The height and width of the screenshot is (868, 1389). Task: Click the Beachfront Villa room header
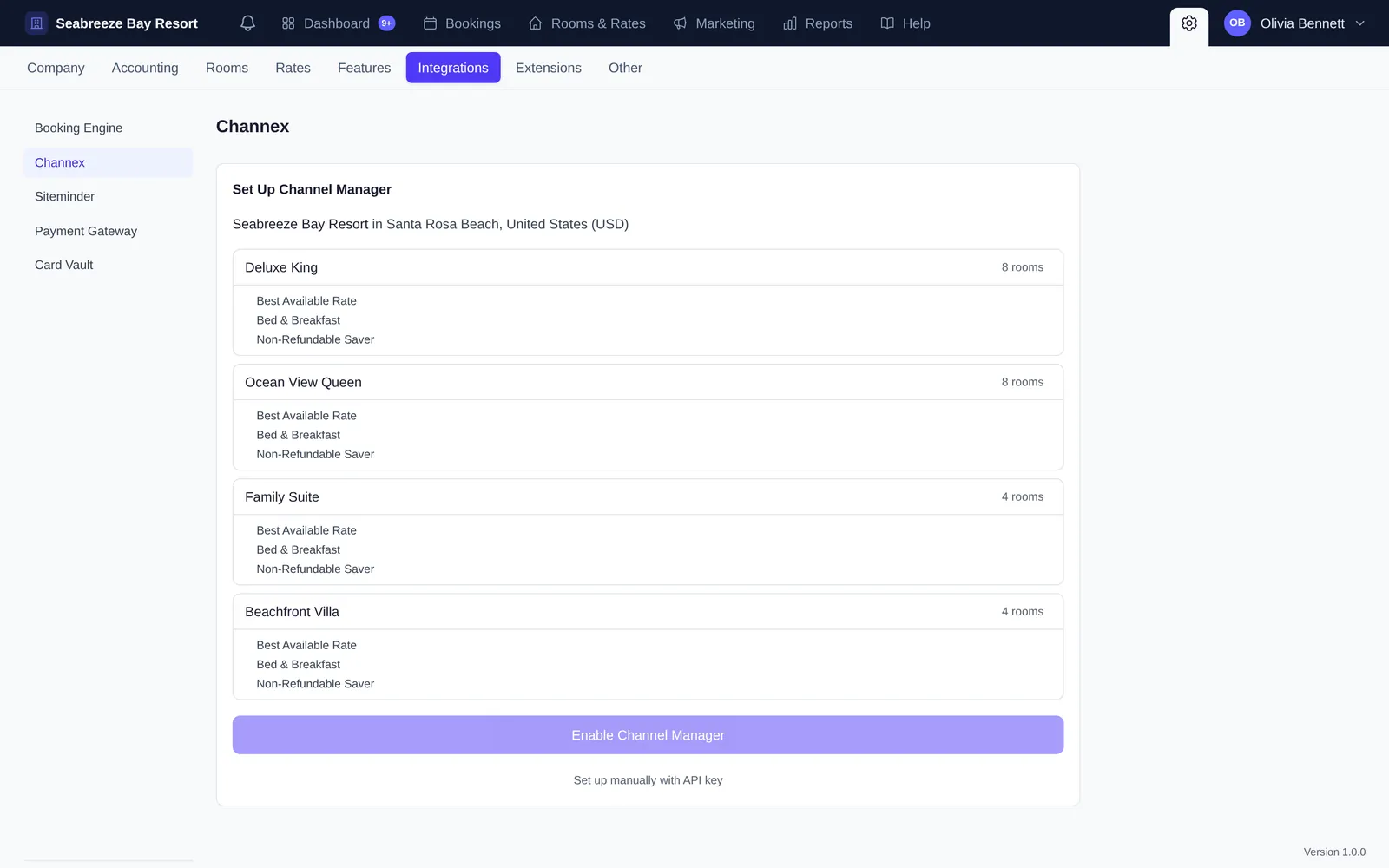[x=648, y=612]
